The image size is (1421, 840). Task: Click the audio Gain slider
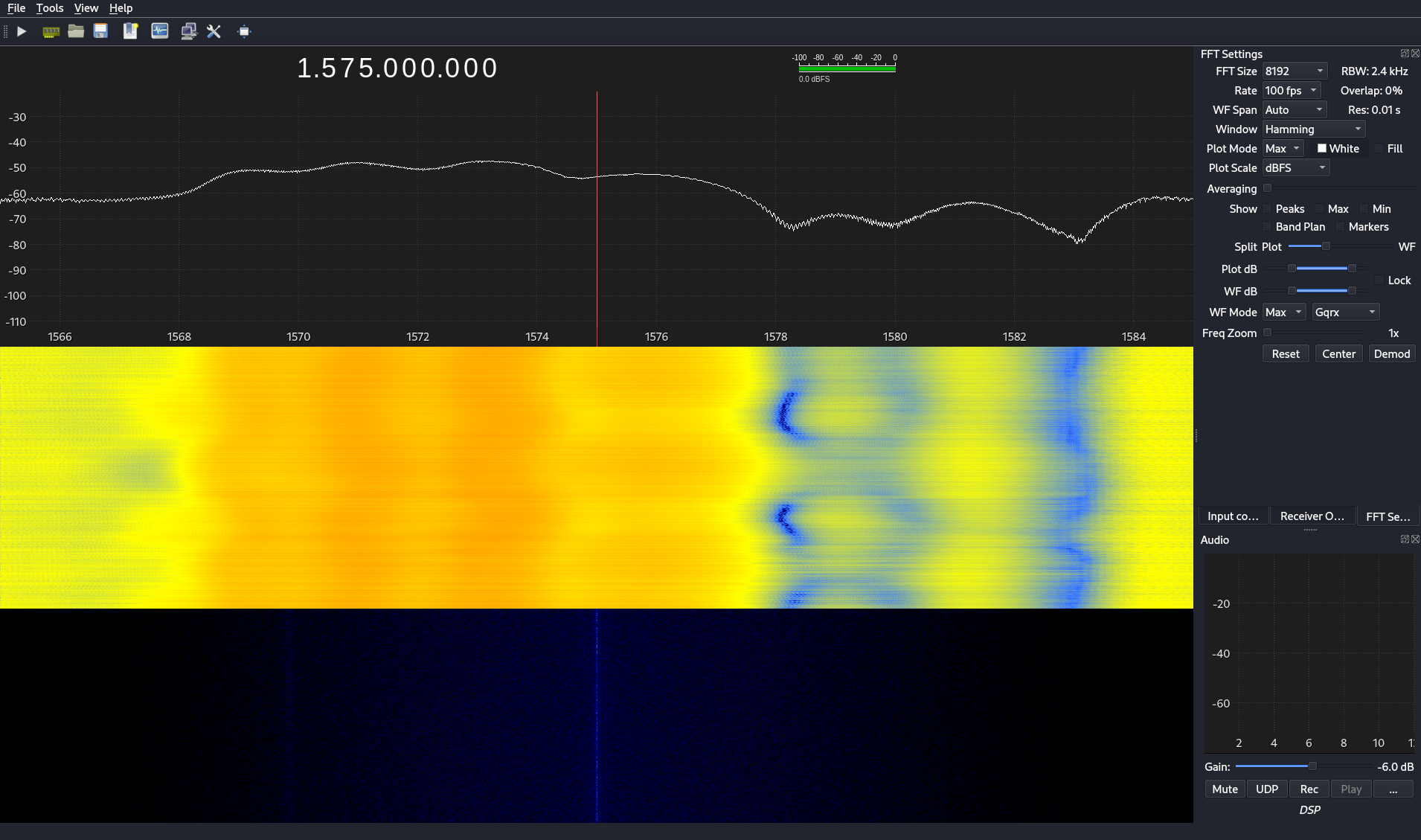point(1303,766)
